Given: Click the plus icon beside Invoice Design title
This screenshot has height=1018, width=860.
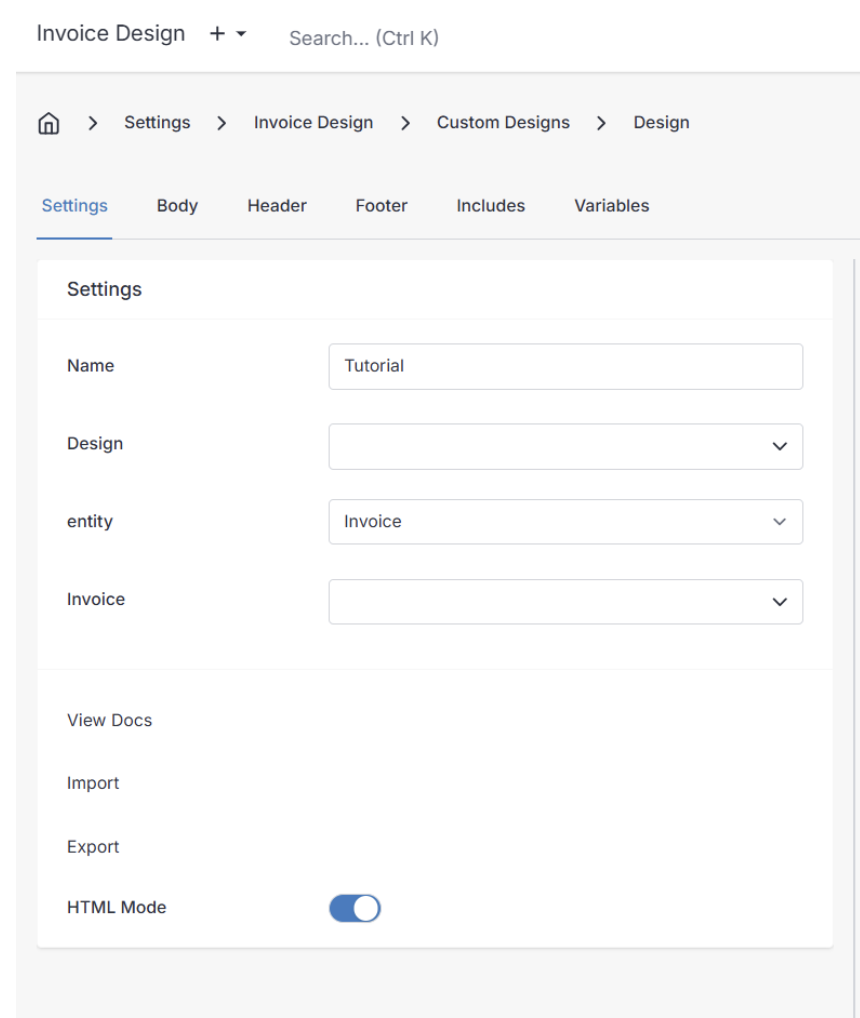Looking at the screenshot, I should 217,34.
